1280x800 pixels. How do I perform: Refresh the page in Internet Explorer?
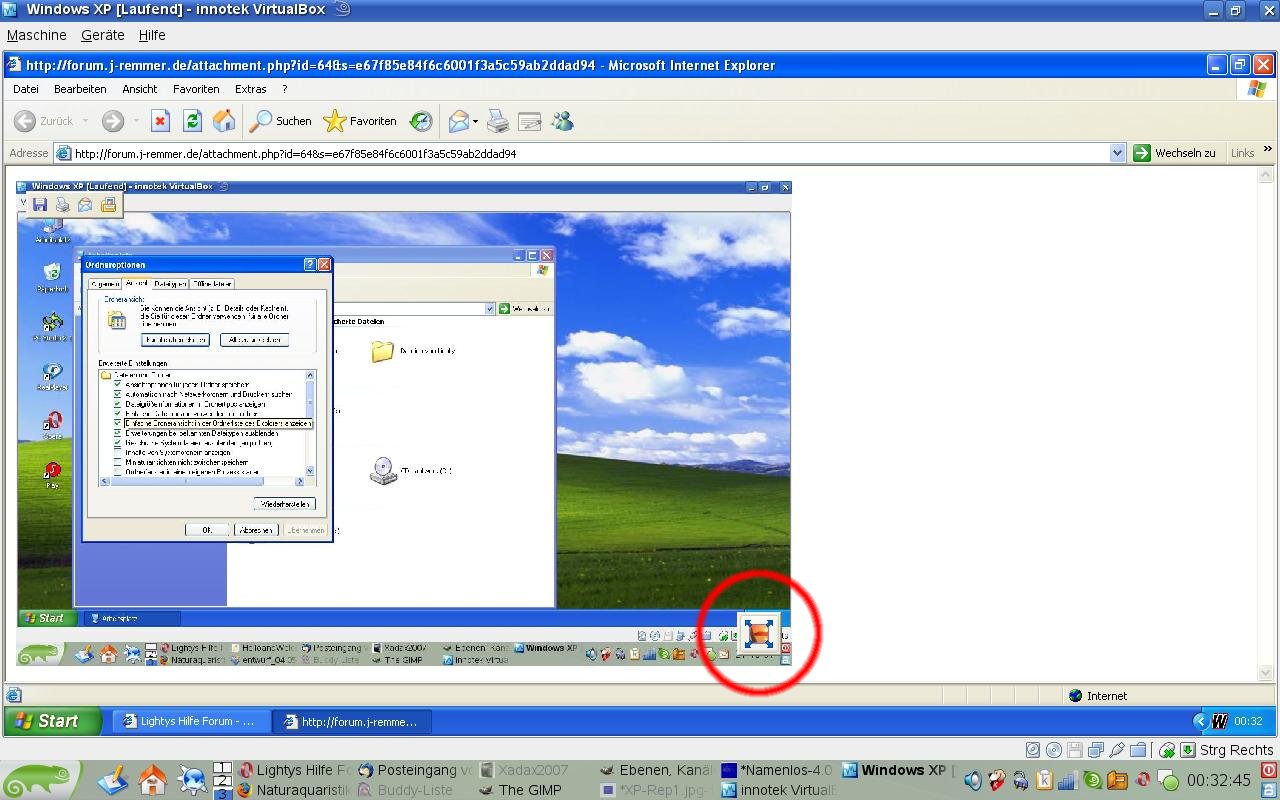click(x=192, y=121)
